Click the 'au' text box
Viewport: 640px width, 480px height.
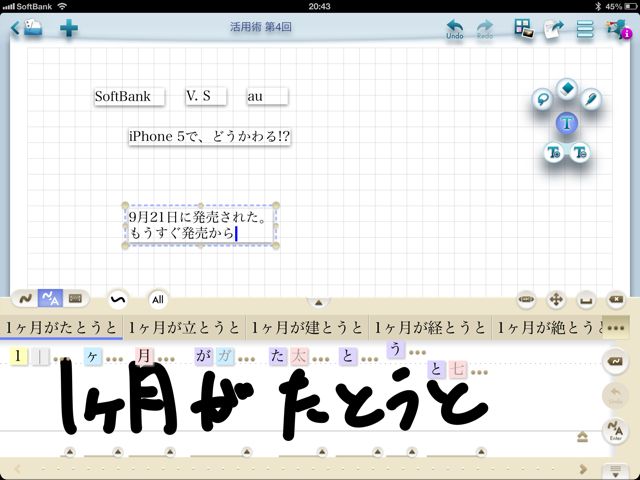(x=267, y=97)
